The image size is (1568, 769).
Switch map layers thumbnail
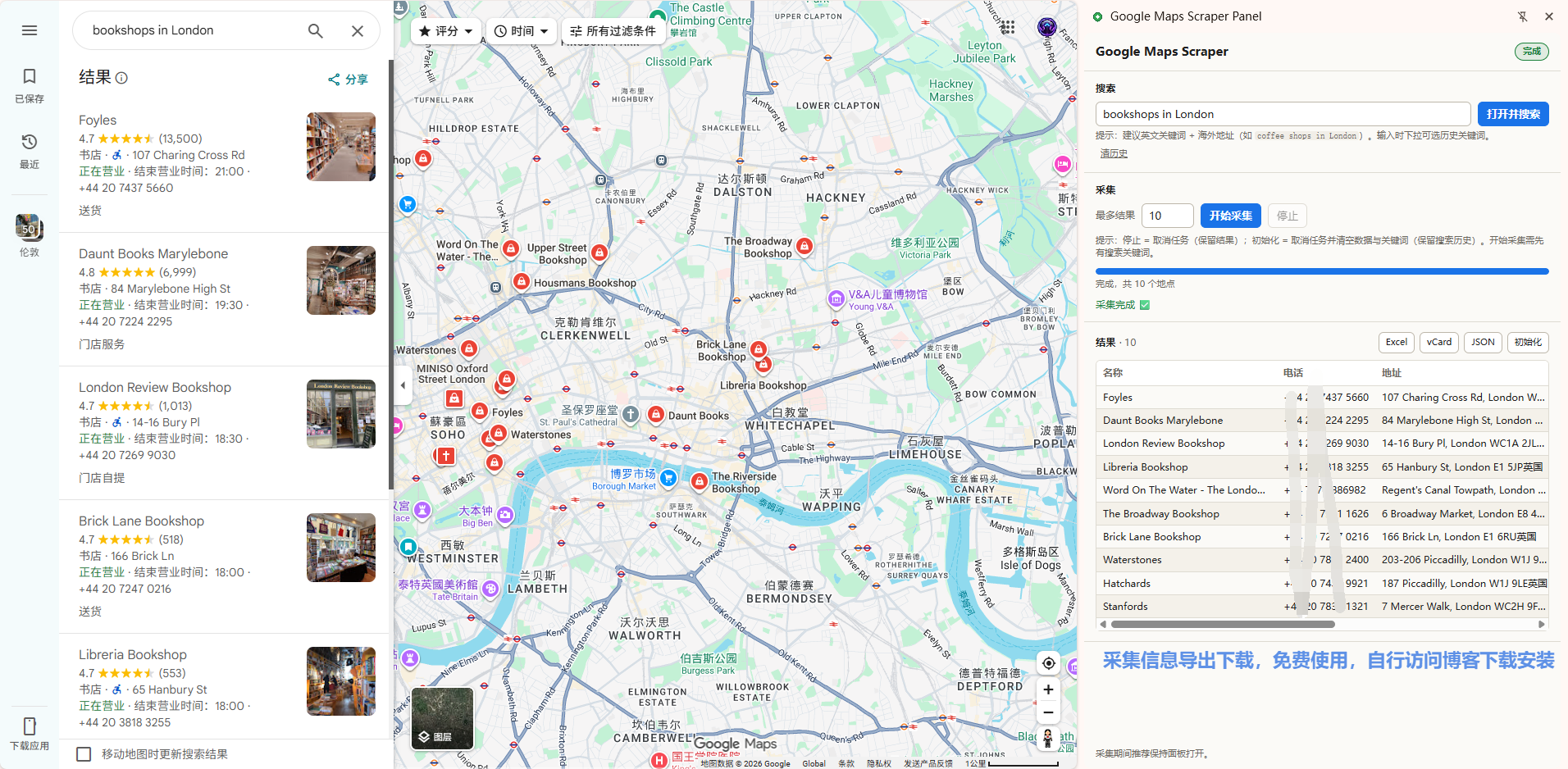[x=442, y=718]
